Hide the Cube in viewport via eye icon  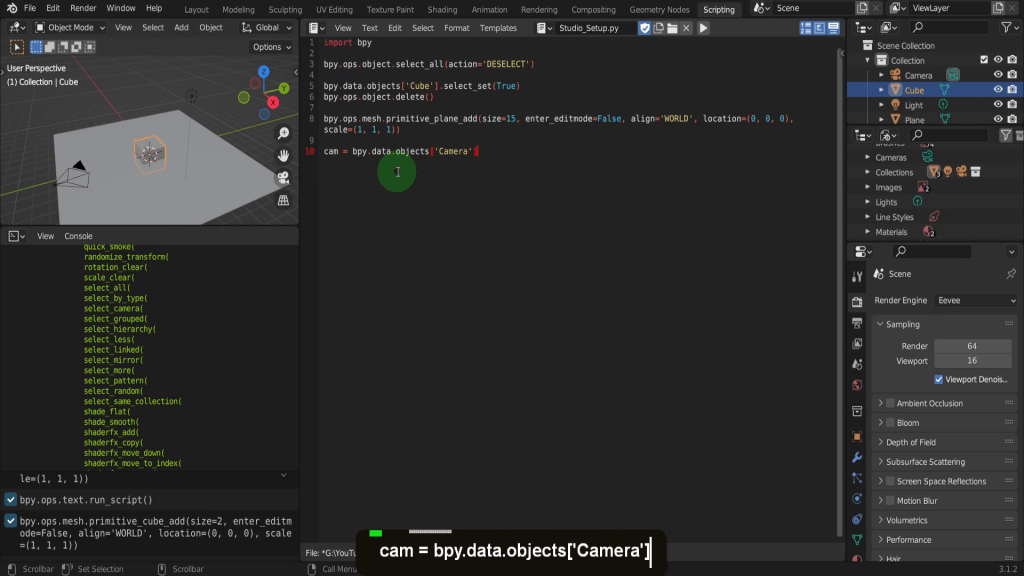coord(997,89)
